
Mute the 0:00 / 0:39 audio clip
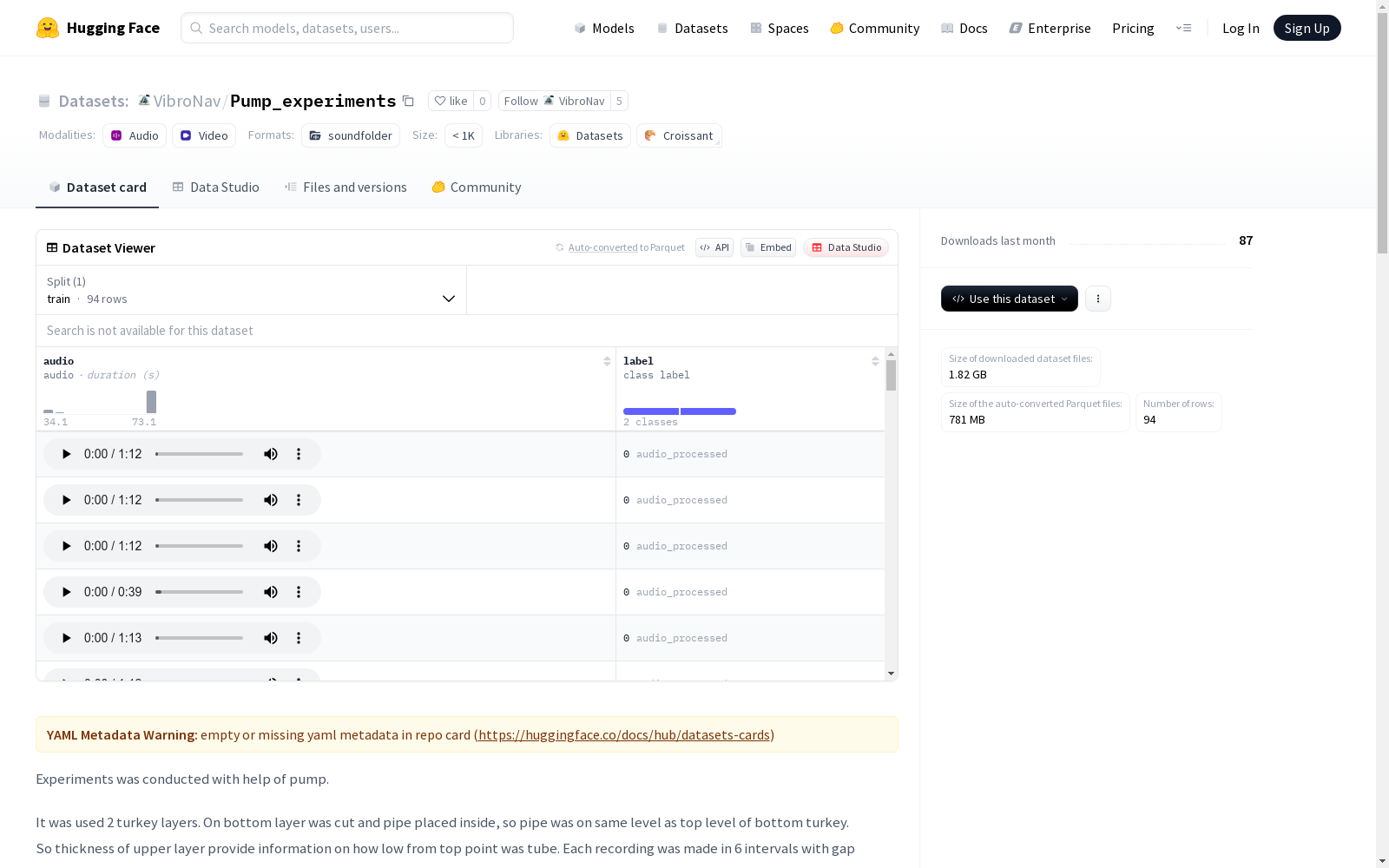[271, 592]
